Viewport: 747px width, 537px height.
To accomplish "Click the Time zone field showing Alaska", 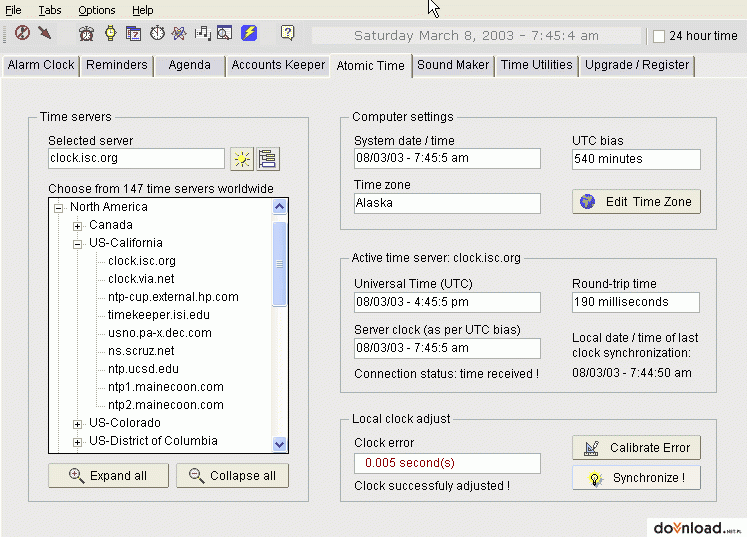I will 447,203.
